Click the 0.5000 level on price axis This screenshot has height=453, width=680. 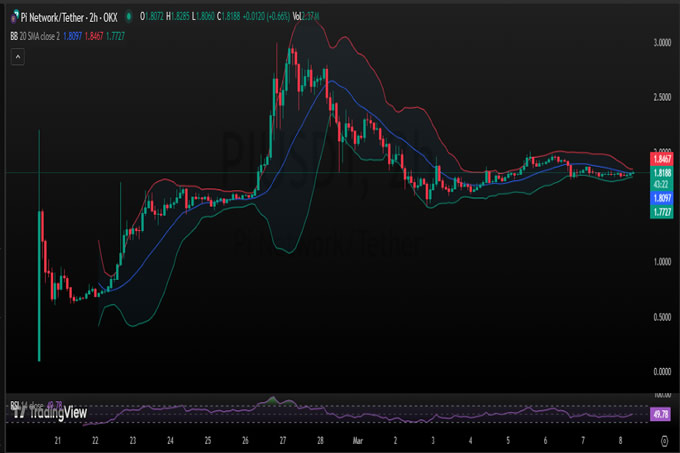click(662, 317)
